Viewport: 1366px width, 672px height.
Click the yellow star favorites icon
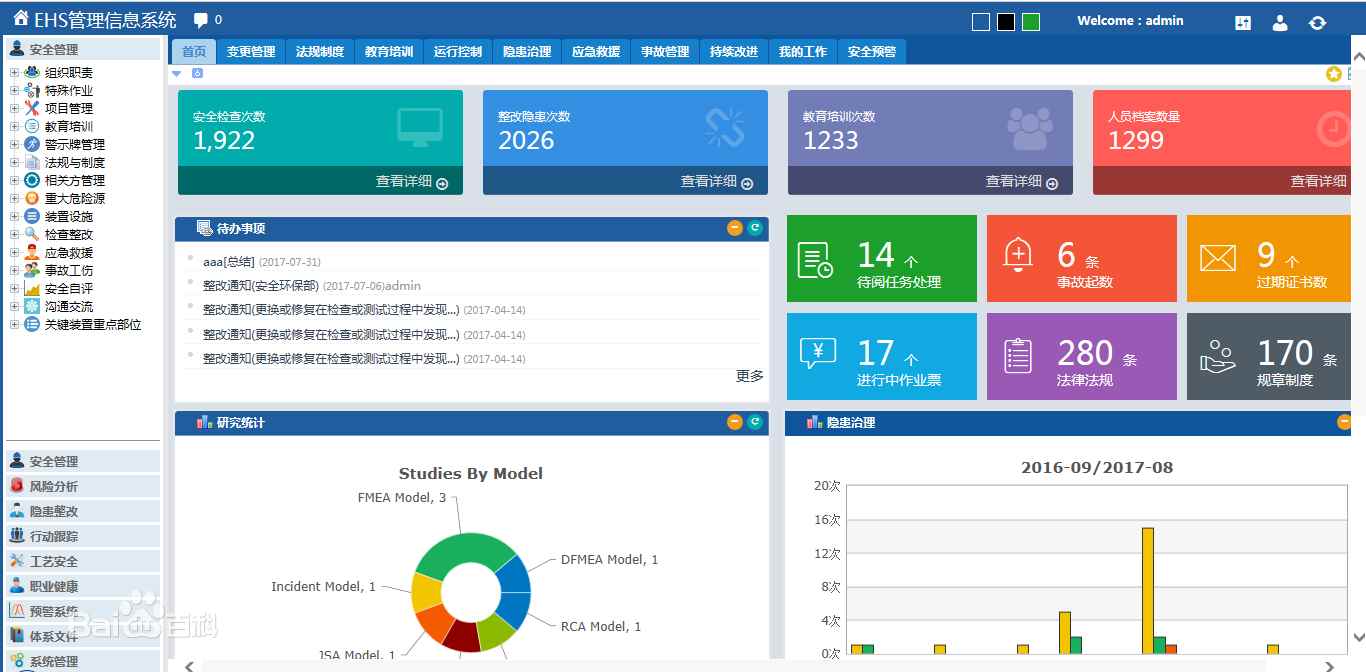tap(1333, 74)
